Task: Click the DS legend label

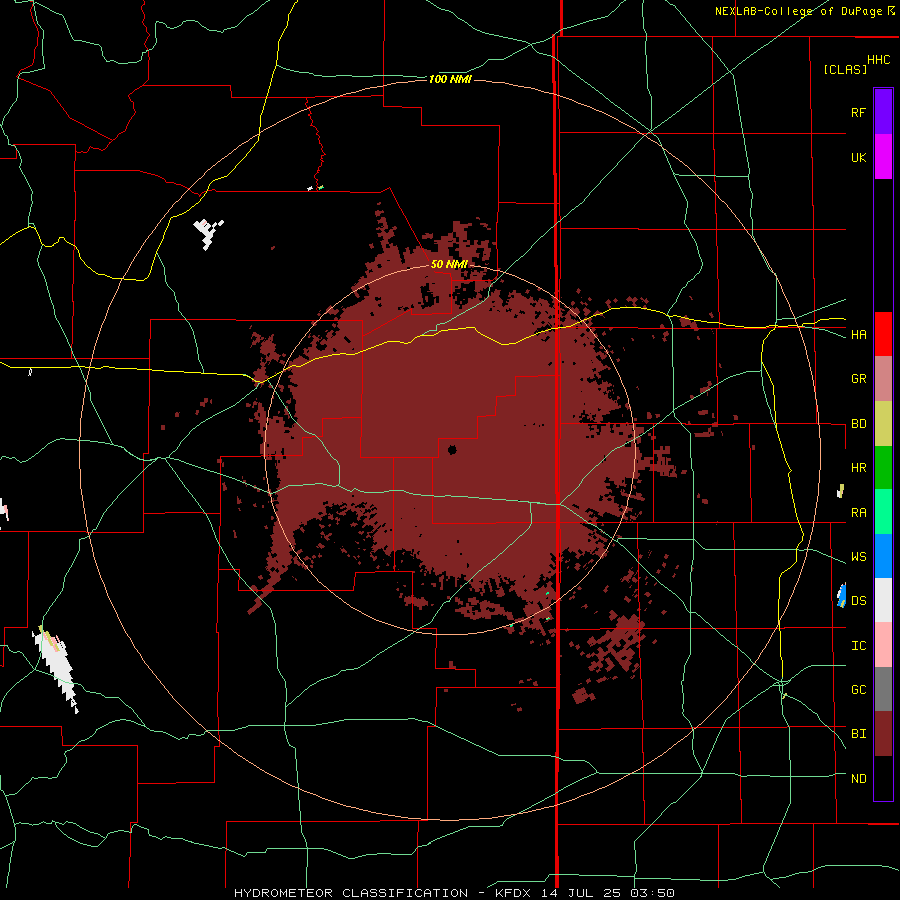Action: 858,600
